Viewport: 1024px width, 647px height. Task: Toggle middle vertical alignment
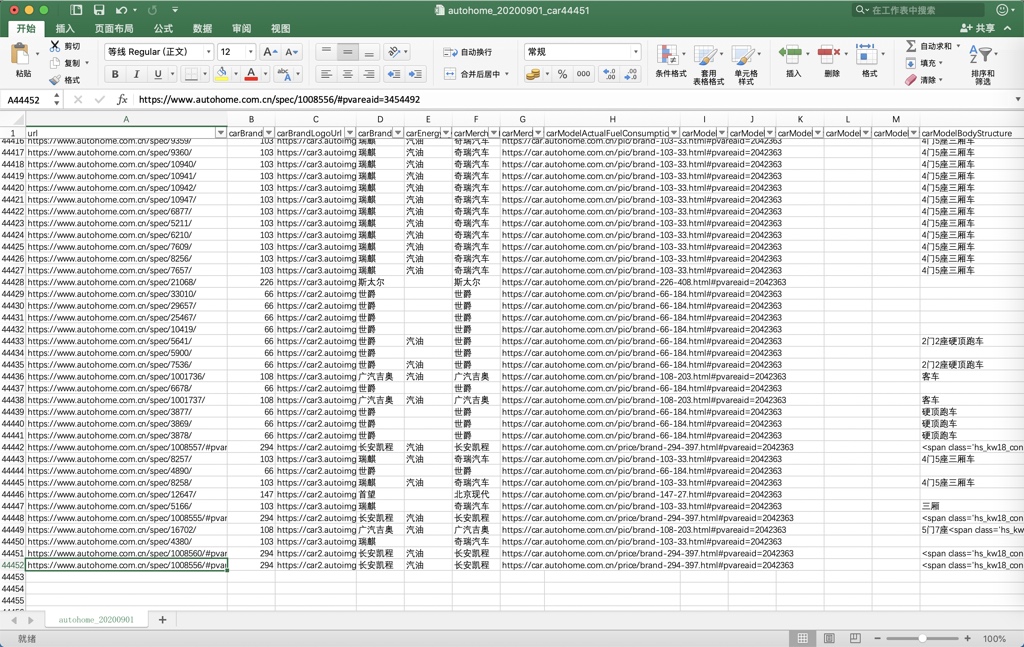tap(347, 52)
